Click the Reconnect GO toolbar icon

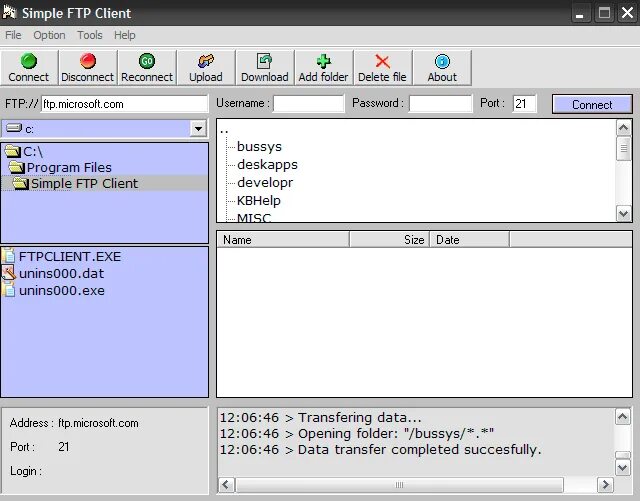pyautogui.click(x=147, y=61)
